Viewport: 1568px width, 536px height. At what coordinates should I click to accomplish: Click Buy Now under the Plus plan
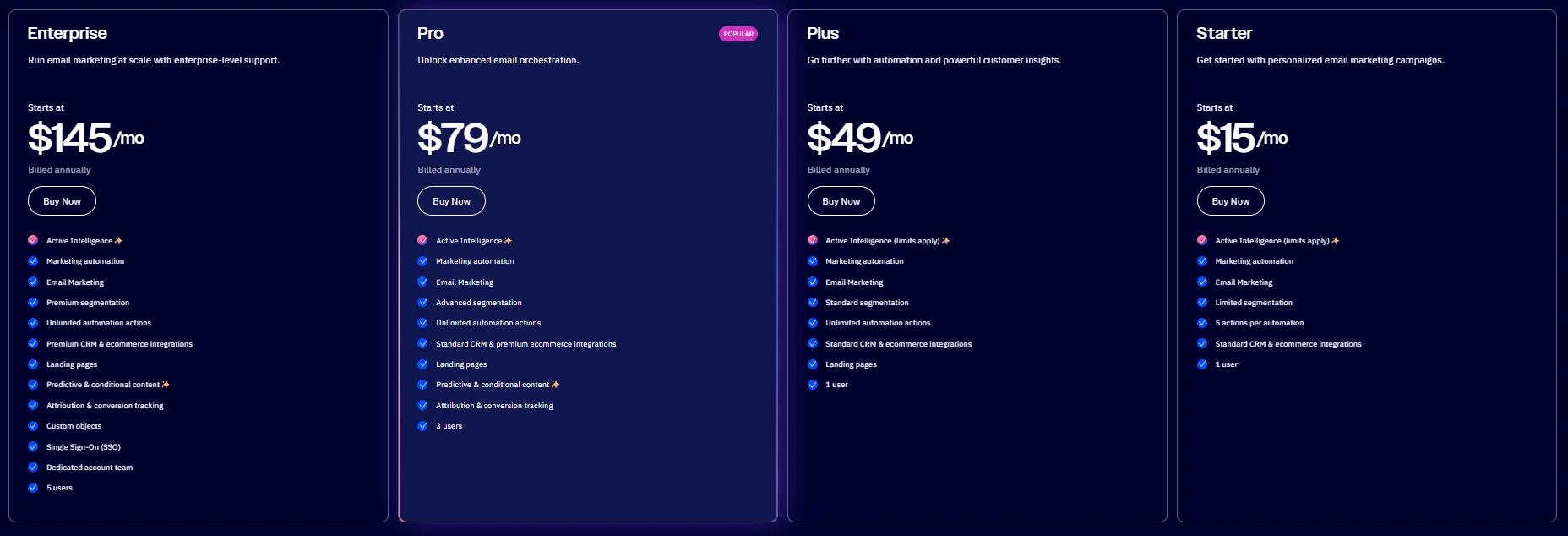pos(841,200)
